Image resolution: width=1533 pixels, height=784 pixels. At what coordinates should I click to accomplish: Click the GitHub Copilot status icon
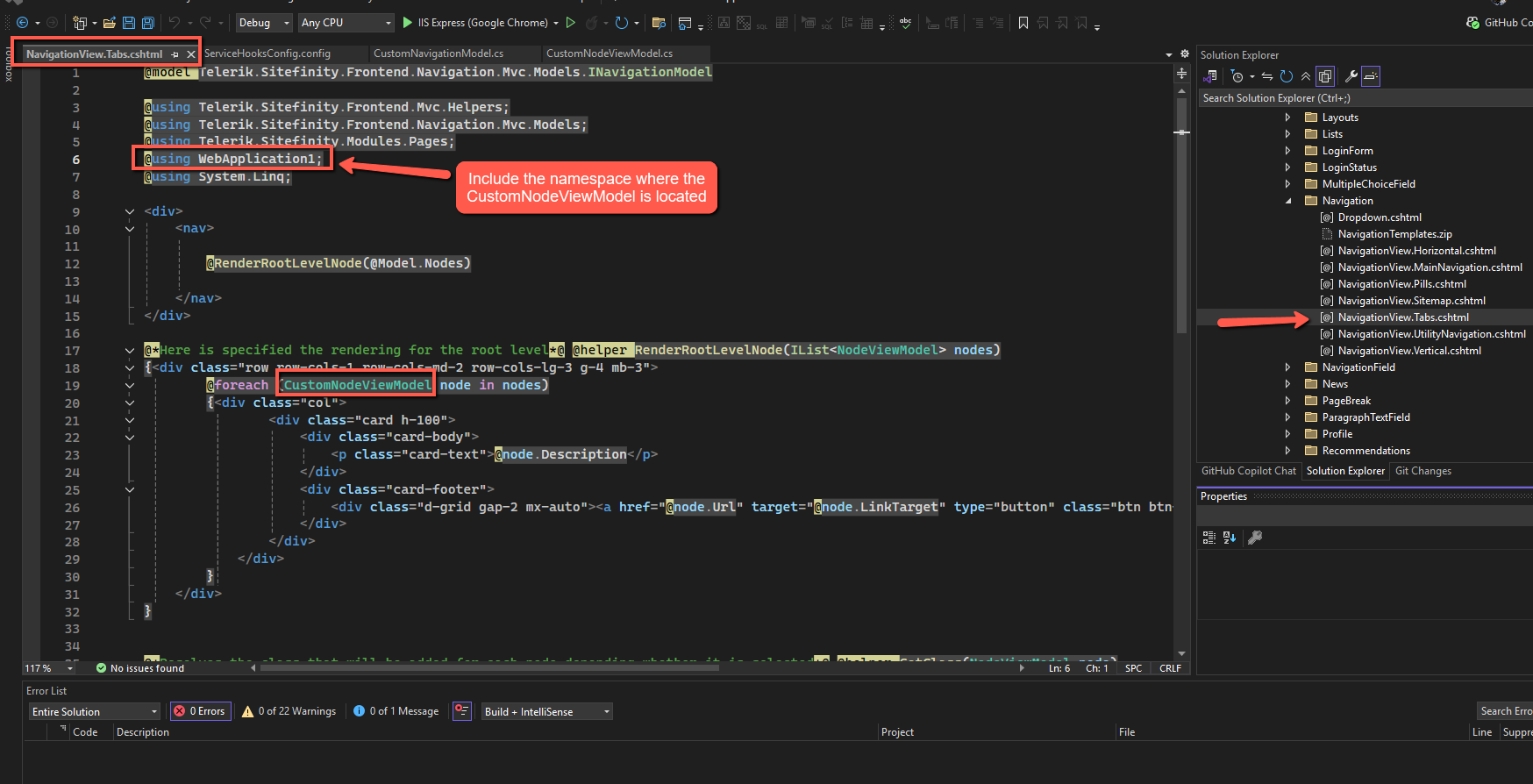1472,23
